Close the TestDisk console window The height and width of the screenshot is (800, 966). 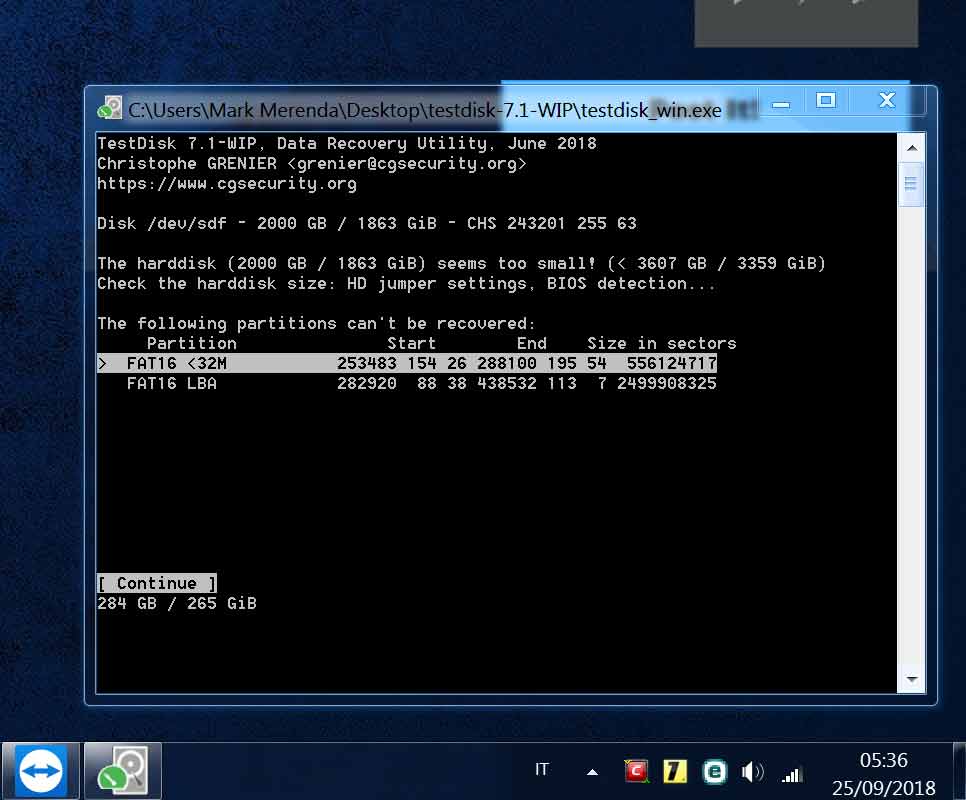887,100
